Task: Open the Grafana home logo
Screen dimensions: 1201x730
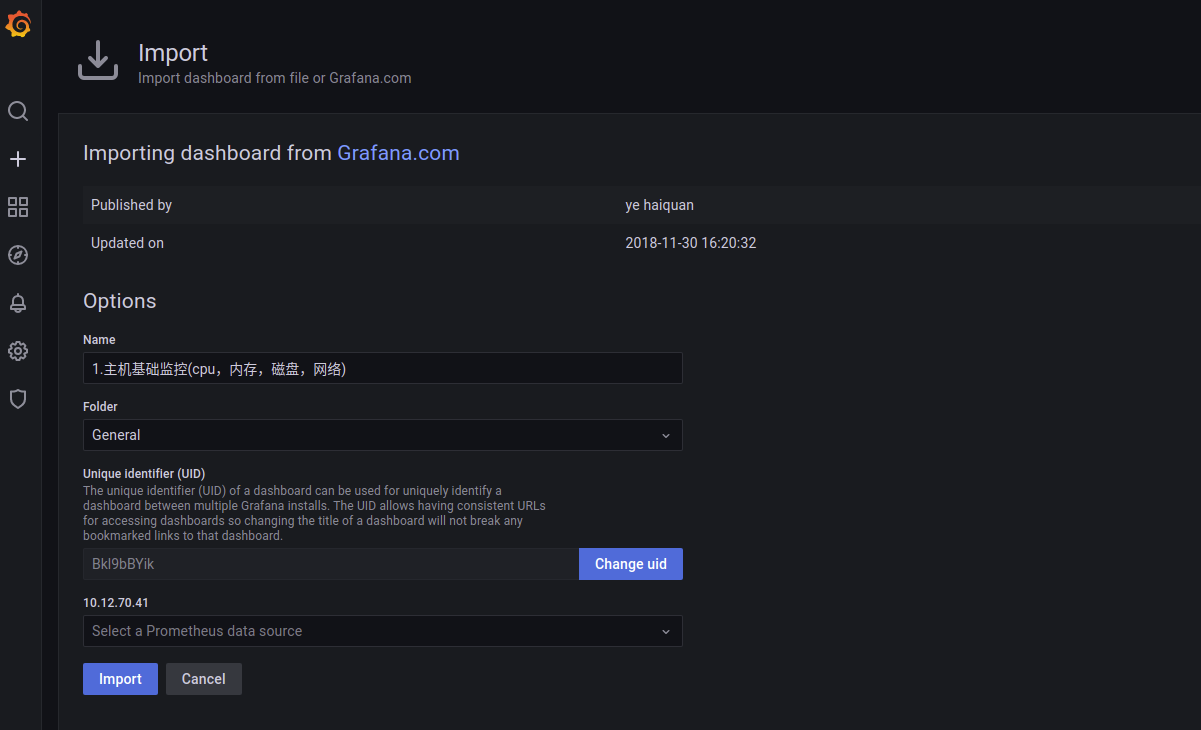Action: pyautogui.click(x=18, y=24)
